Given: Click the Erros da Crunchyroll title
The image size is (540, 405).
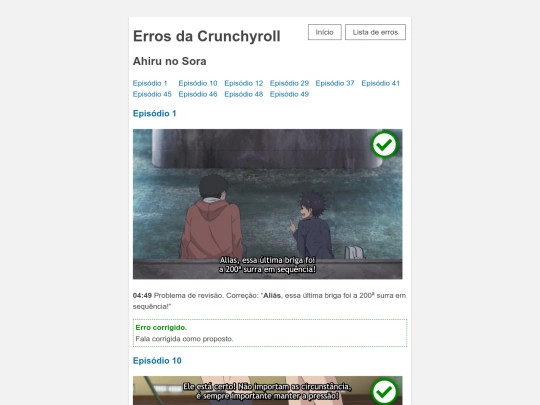Looking at the screenshot, I should click(x=207, y=36).
